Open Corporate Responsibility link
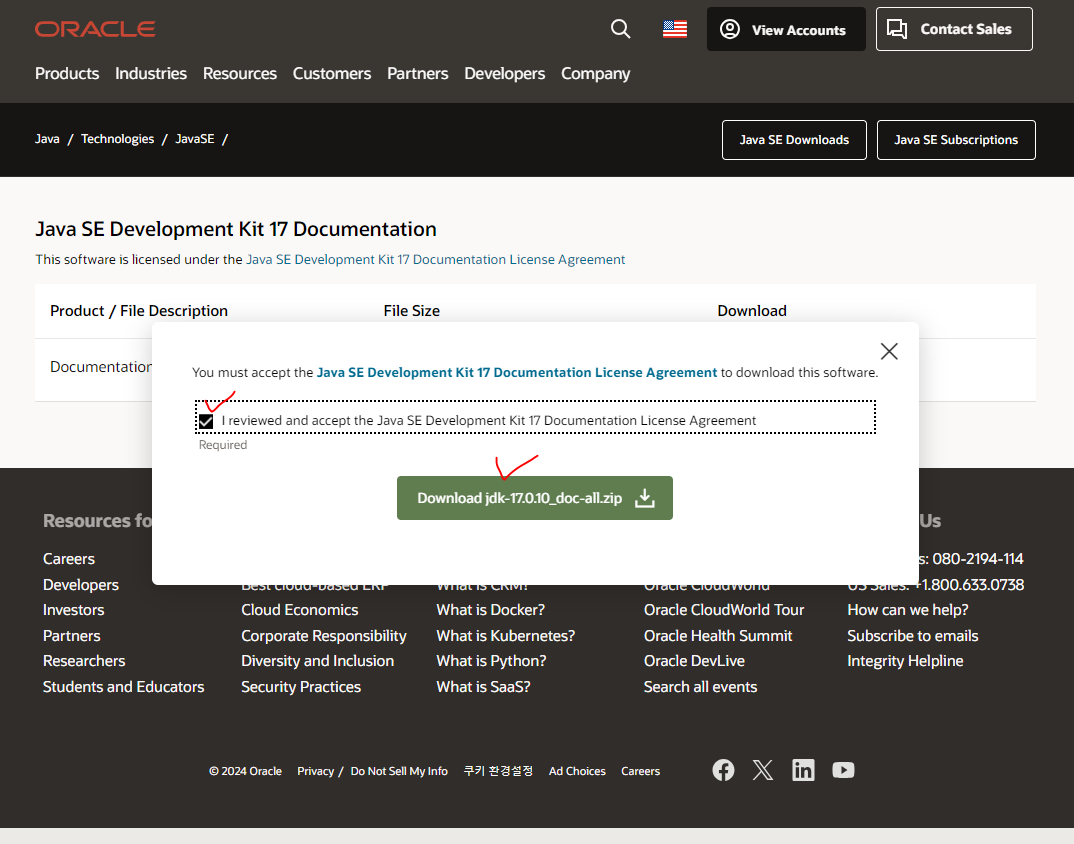1074x844 pixels. pos(324,636)
